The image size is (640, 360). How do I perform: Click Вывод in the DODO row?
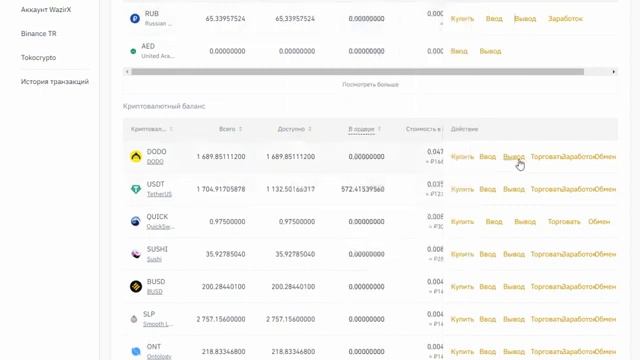click(514, 157)
